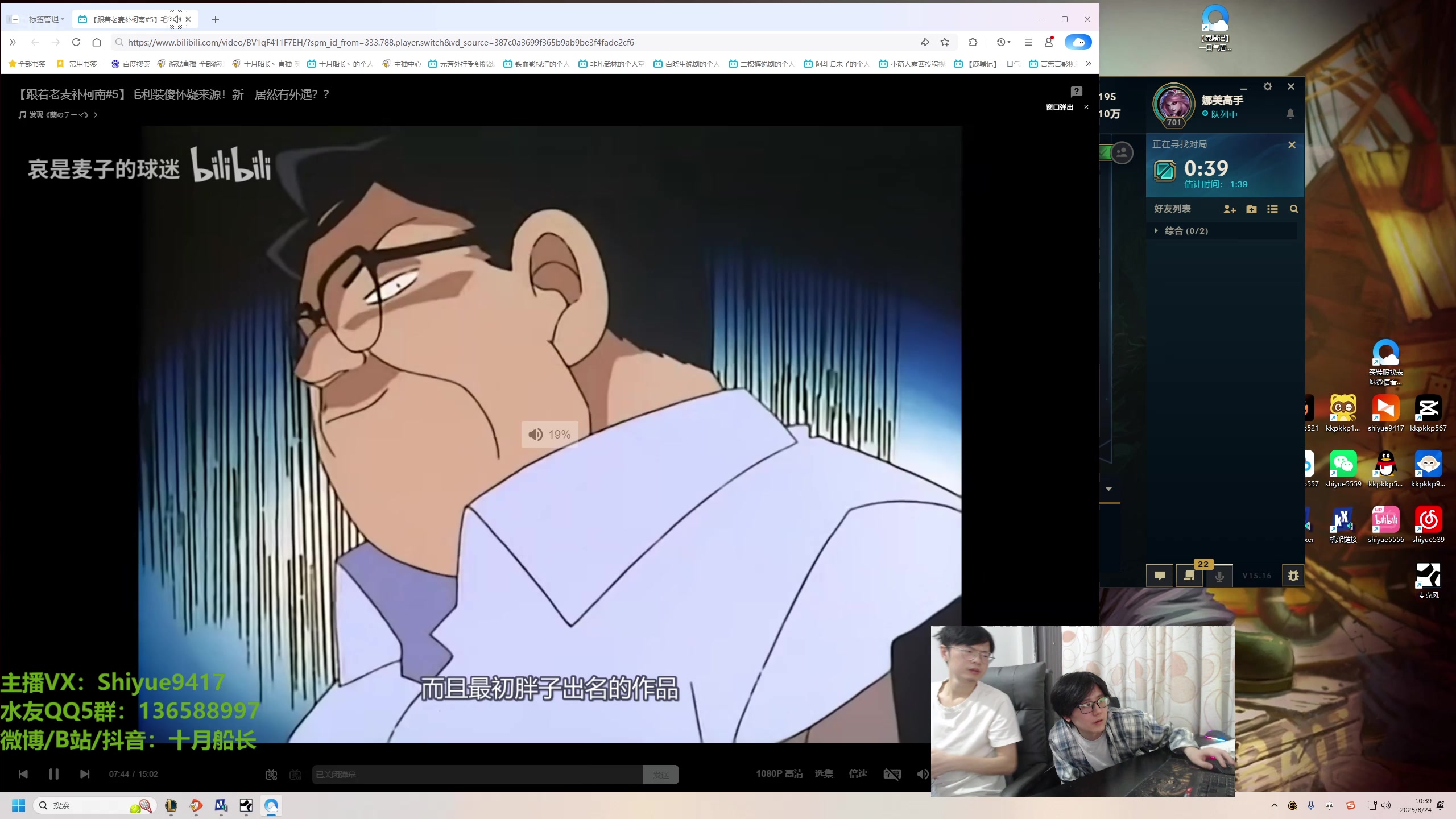The height and width of the screenshot is (819, 1456).
Task: Share the page using the share icon
Action: pos(925,42)
